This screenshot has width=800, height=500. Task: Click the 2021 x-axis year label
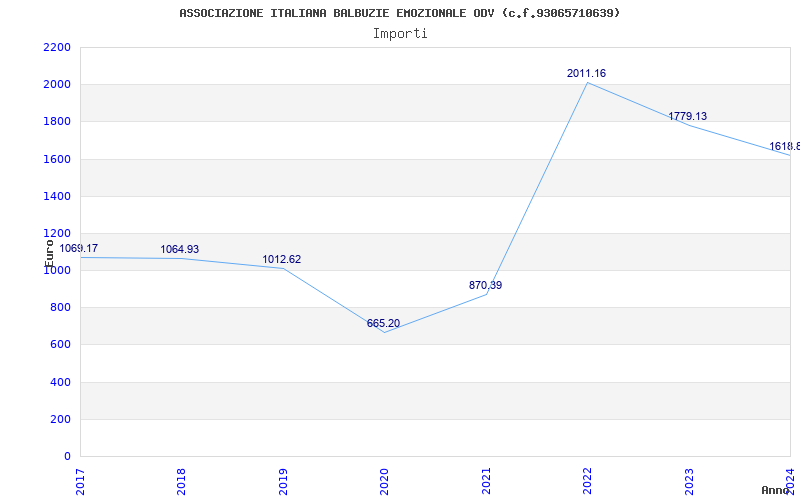click(x=486, y=482)
